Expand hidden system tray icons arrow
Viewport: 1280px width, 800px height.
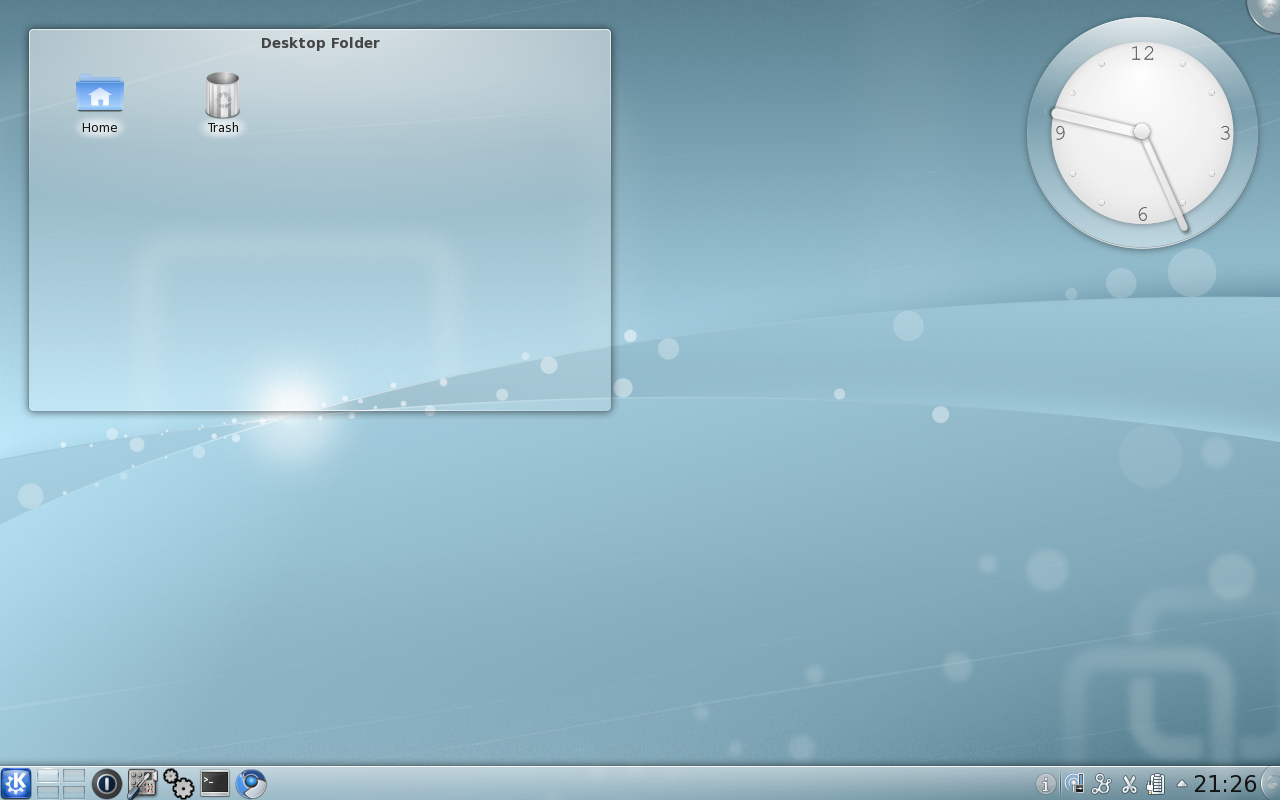tap(1181, 784)
